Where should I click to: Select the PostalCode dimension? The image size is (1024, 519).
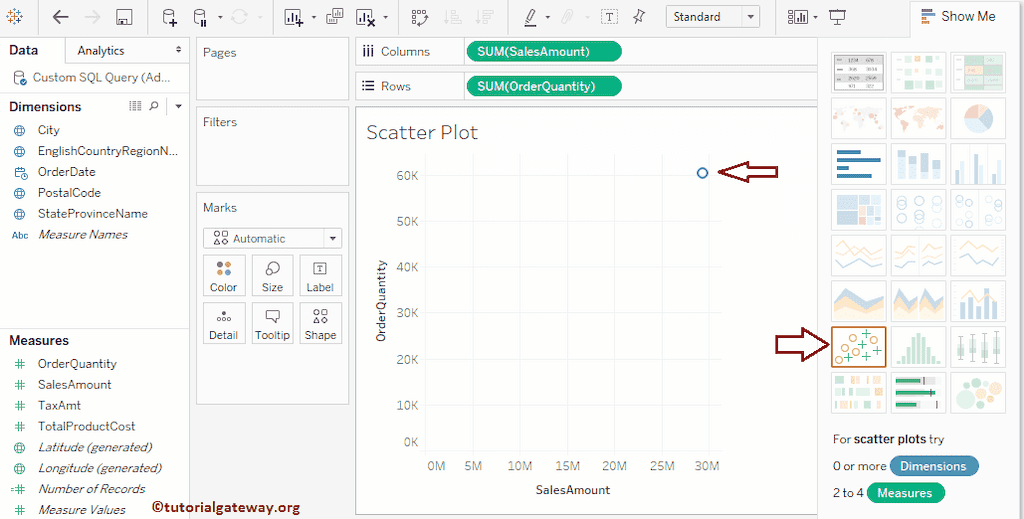(69, 193)
